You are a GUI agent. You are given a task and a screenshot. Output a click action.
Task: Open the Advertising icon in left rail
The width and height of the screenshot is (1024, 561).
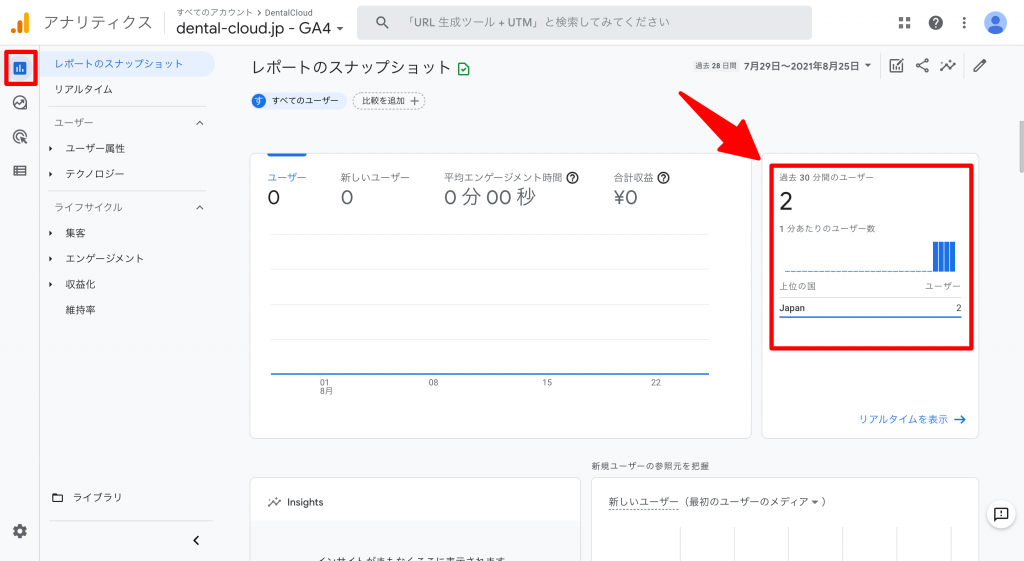click(x=20, y=136)
